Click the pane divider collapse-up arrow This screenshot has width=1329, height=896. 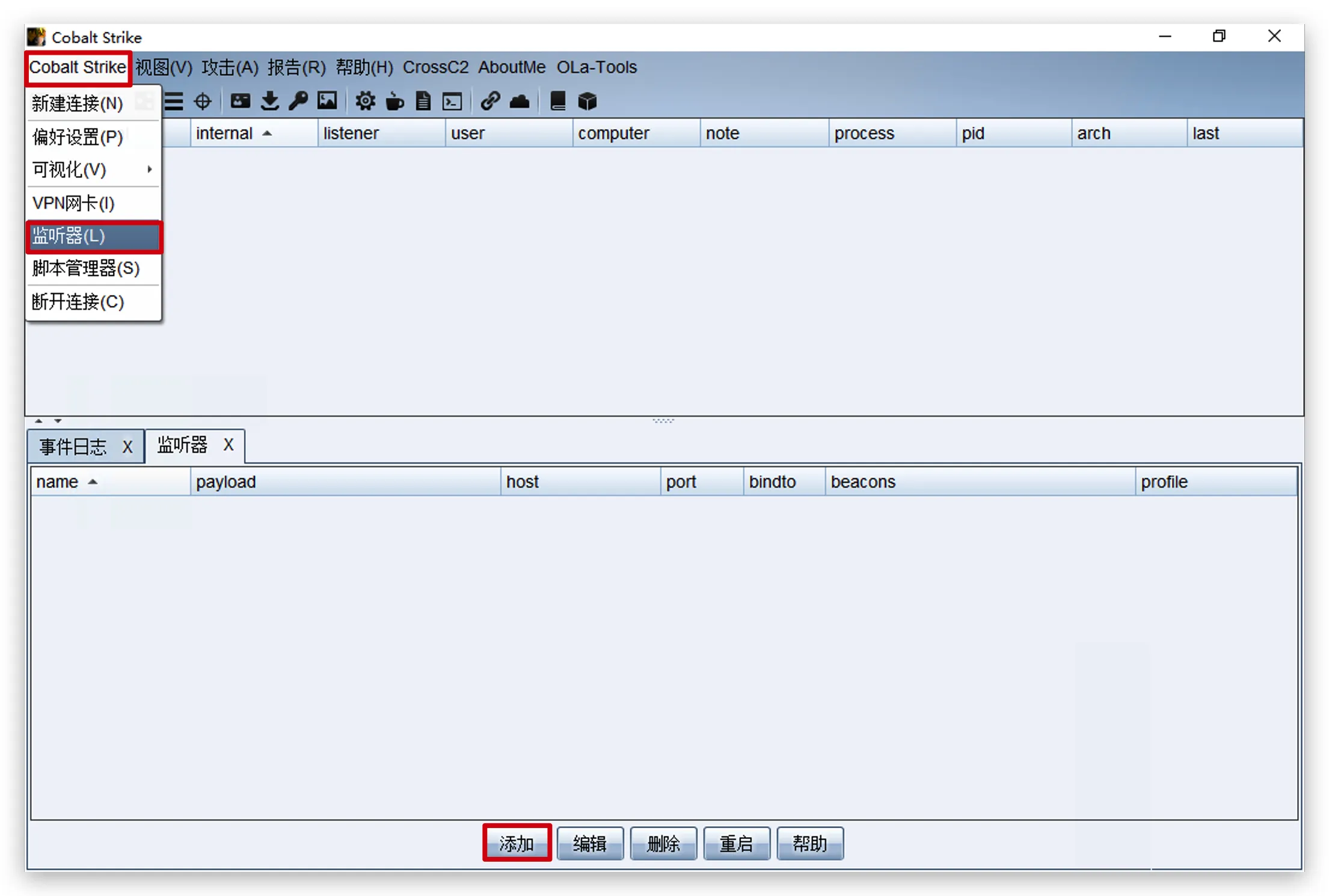tap(38, 421)
